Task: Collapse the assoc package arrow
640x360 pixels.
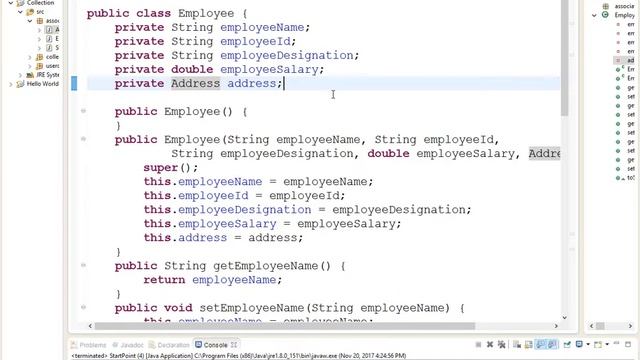Action: 30,21
